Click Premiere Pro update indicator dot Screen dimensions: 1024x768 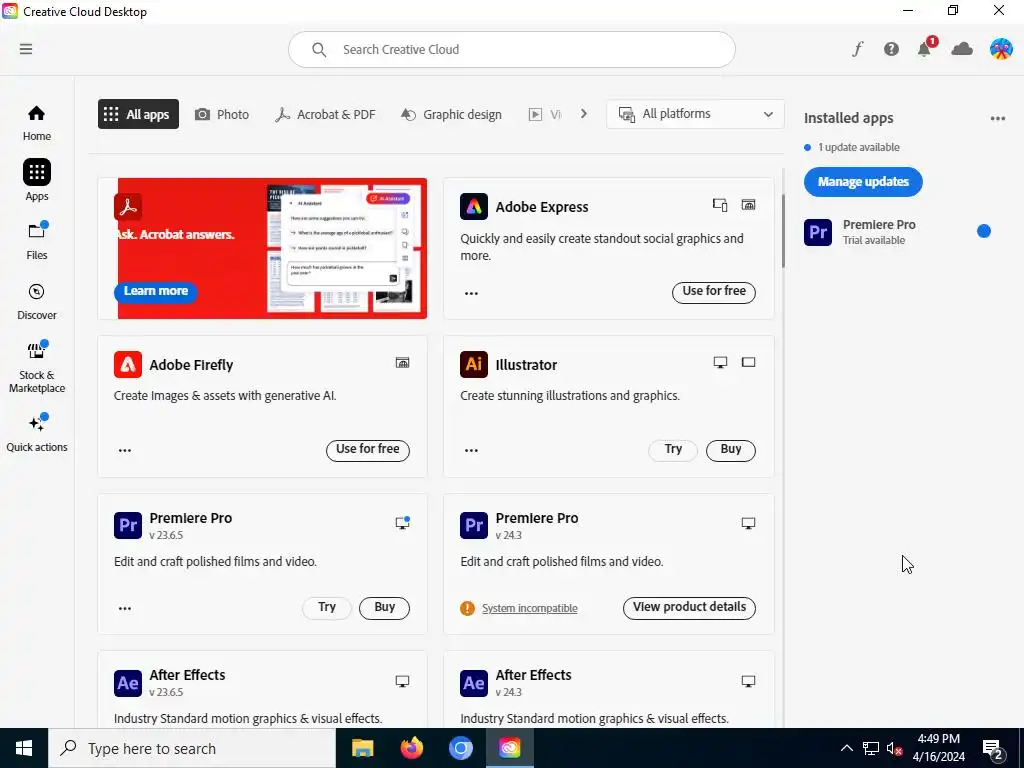984,231
